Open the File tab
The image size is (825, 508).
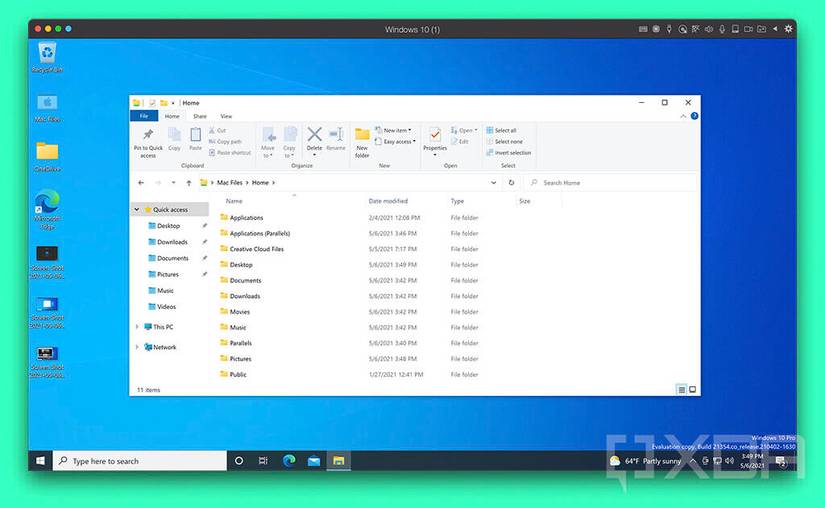pos(144,116)
